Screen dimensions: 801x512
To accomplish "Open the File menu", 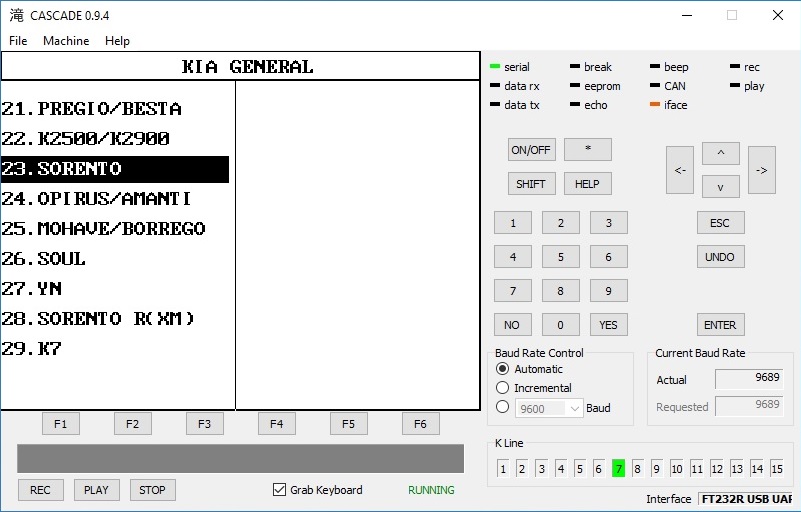I will click(18, 41).
